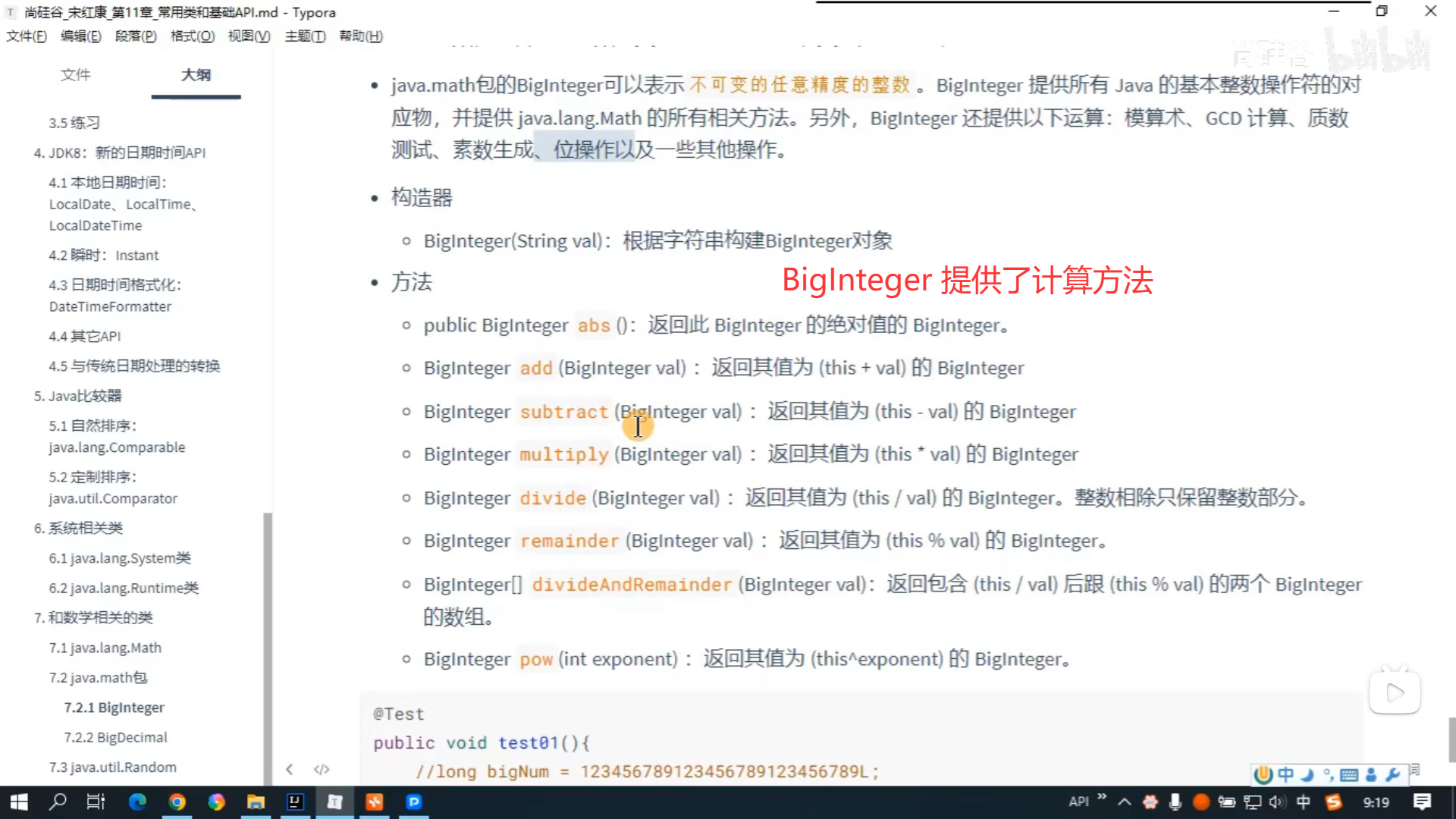The width and height of the screenshot is (1456, 819).
Task: Toggle IME moon night mode icon
Action: click(x=1307, y=774)
